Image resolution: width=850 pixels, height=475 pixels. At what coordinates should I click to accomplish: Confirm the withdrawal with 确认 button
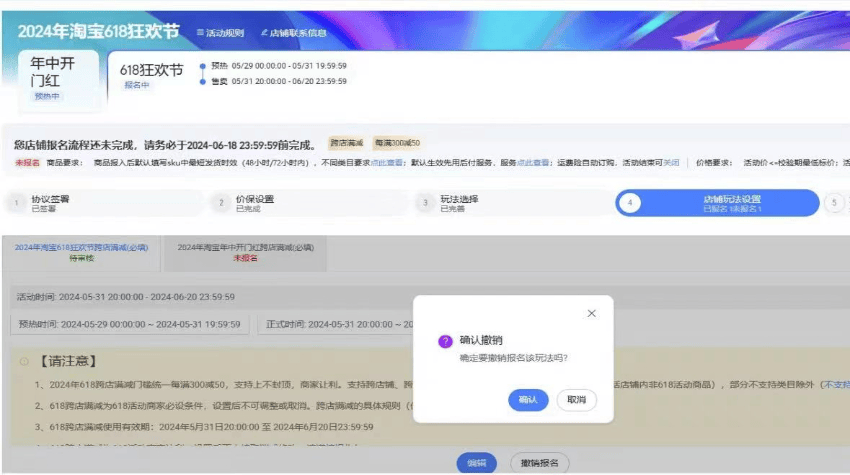click(x=528, y=400)
